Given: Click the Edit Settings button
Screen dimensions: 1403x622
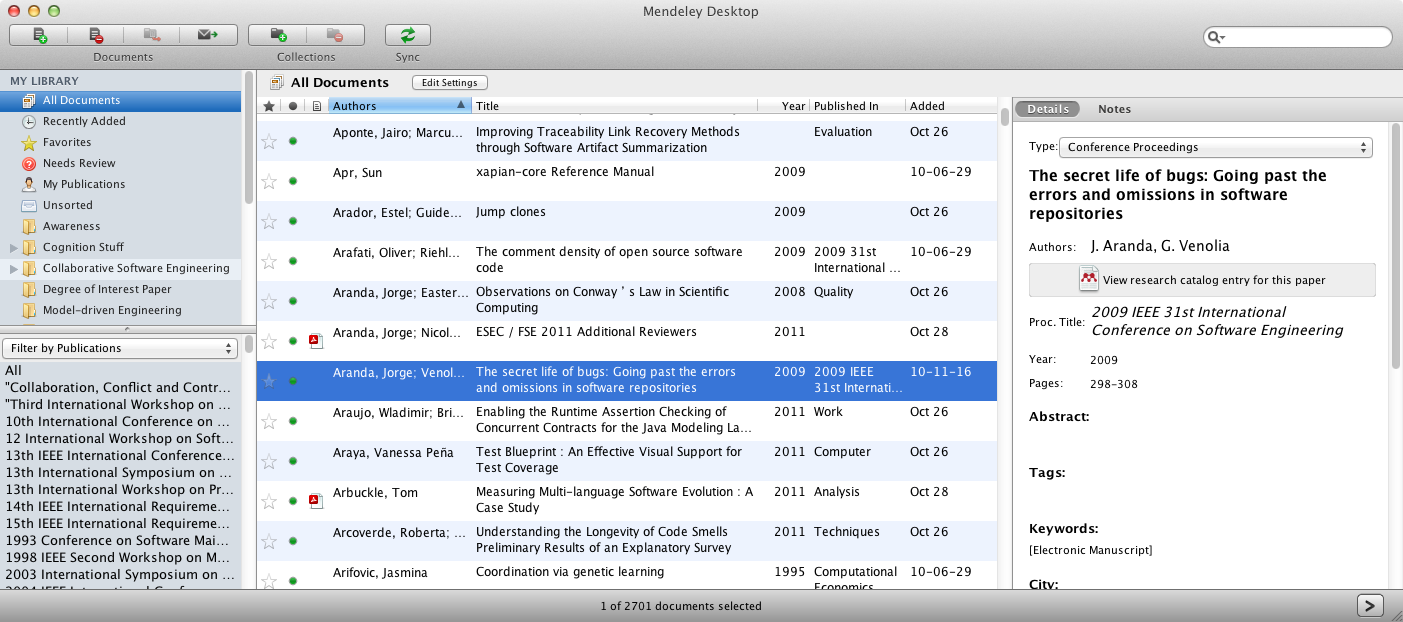Looking at the screenshot, I should [449, 83].
